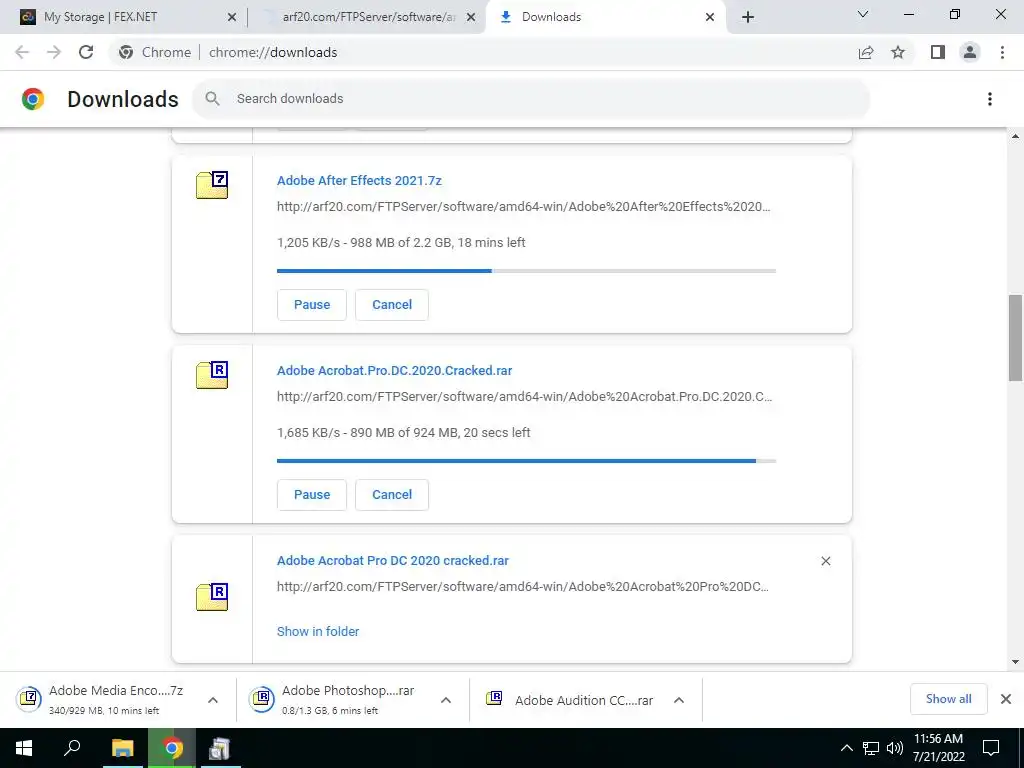Viewport: 1024px width, 768px height.
Task: Open the notification center icon
Action: point(991,748)
